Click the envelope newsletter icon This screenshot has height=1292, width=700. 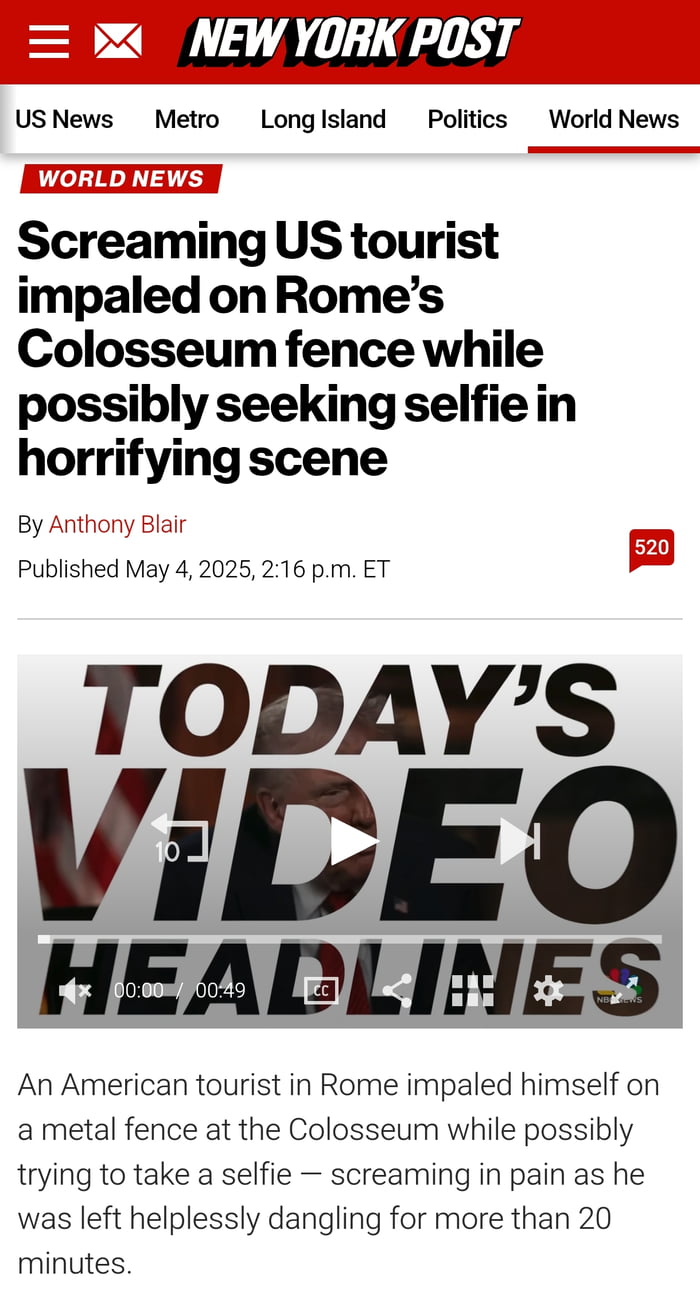coord(118,42)
